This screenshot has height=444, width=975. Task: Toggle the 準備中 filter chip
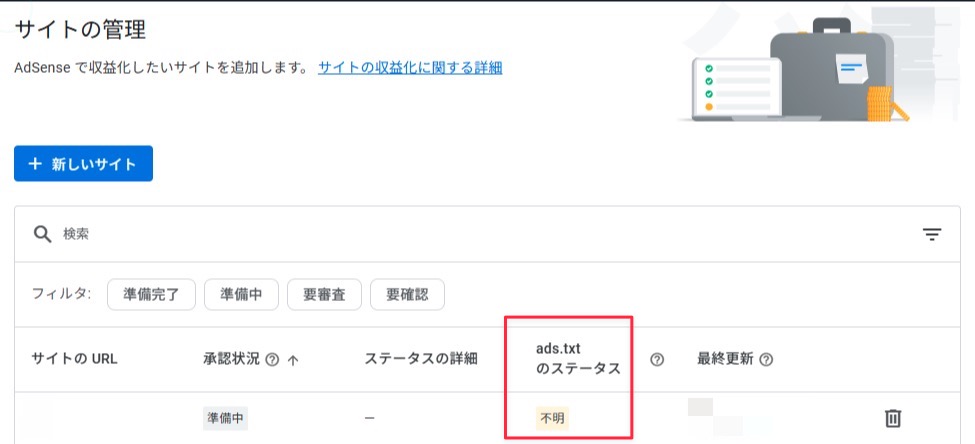click(241, 294)
